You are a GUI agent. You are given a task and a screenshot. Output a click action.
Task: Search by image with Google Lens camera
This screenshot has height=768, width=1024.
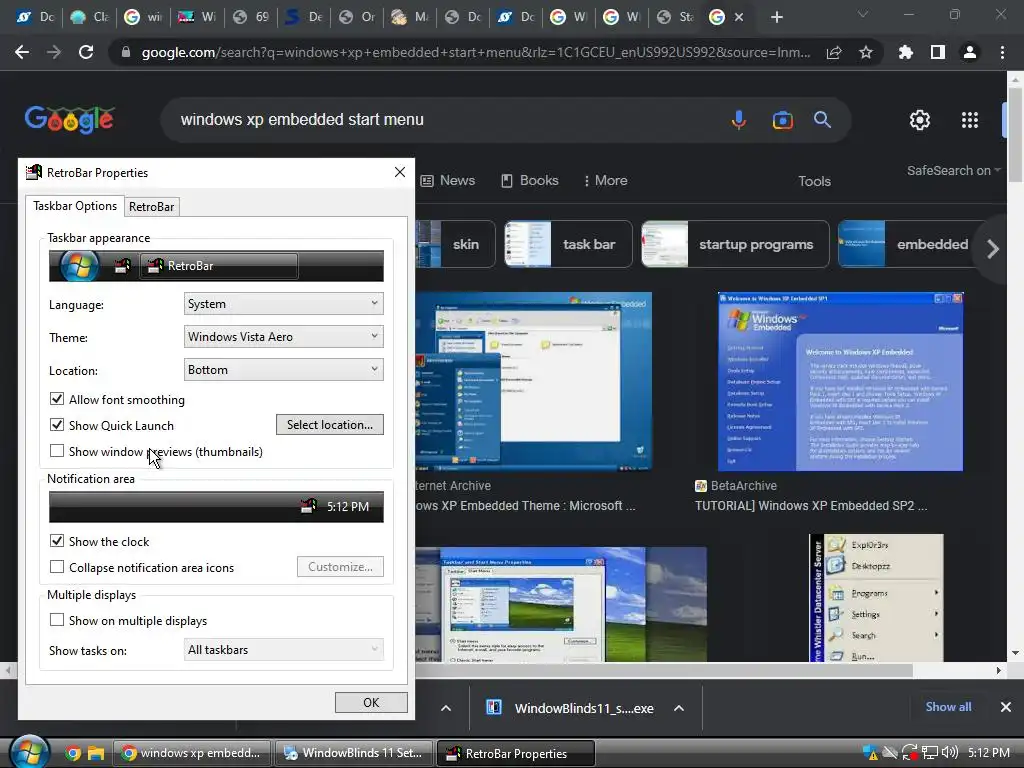click(x=782, y=120)
